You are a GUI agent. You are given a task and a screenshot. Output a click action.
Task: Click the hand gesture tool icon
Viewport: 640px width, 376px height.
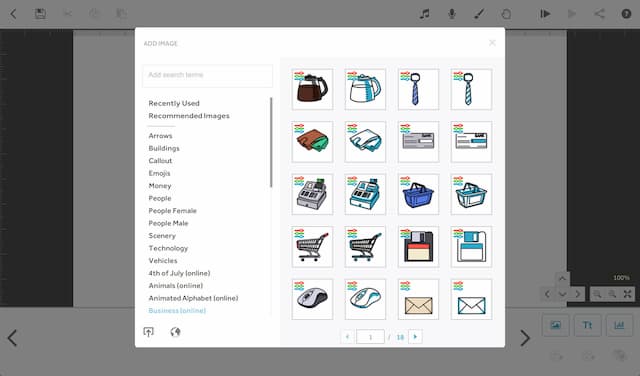click(x=506, y=14)
